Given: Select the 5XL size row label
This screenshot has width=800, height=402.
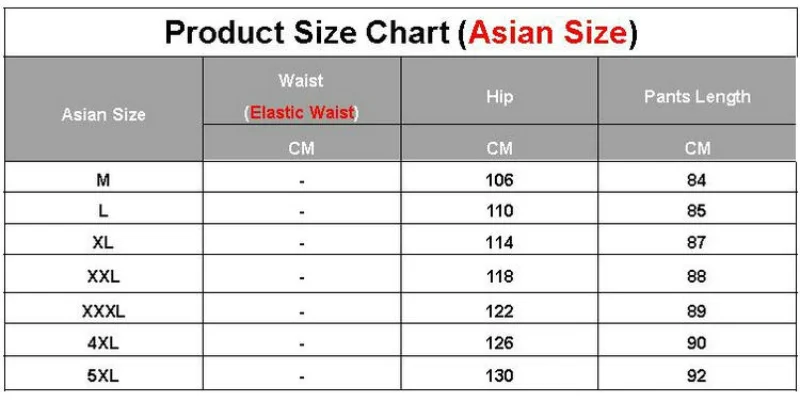Looking at the screenshot, I should [x=104, y=376].
